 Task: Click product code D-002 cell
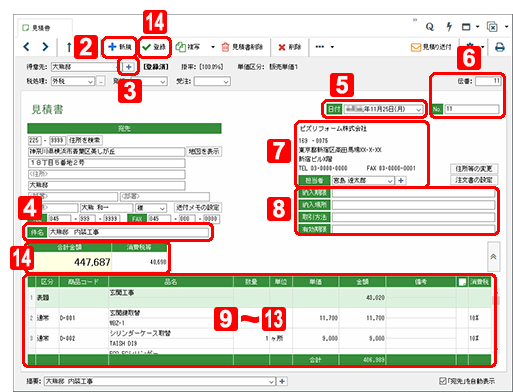point(83,338)
